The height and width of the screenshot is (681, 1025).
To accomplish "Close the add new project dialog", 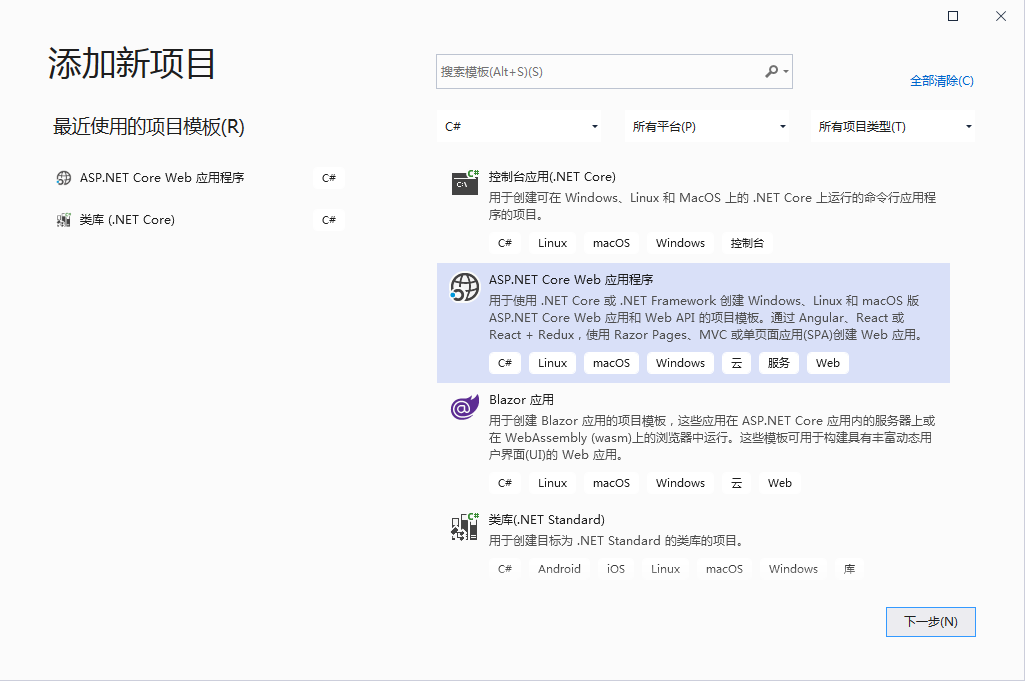I will 1001,16.
